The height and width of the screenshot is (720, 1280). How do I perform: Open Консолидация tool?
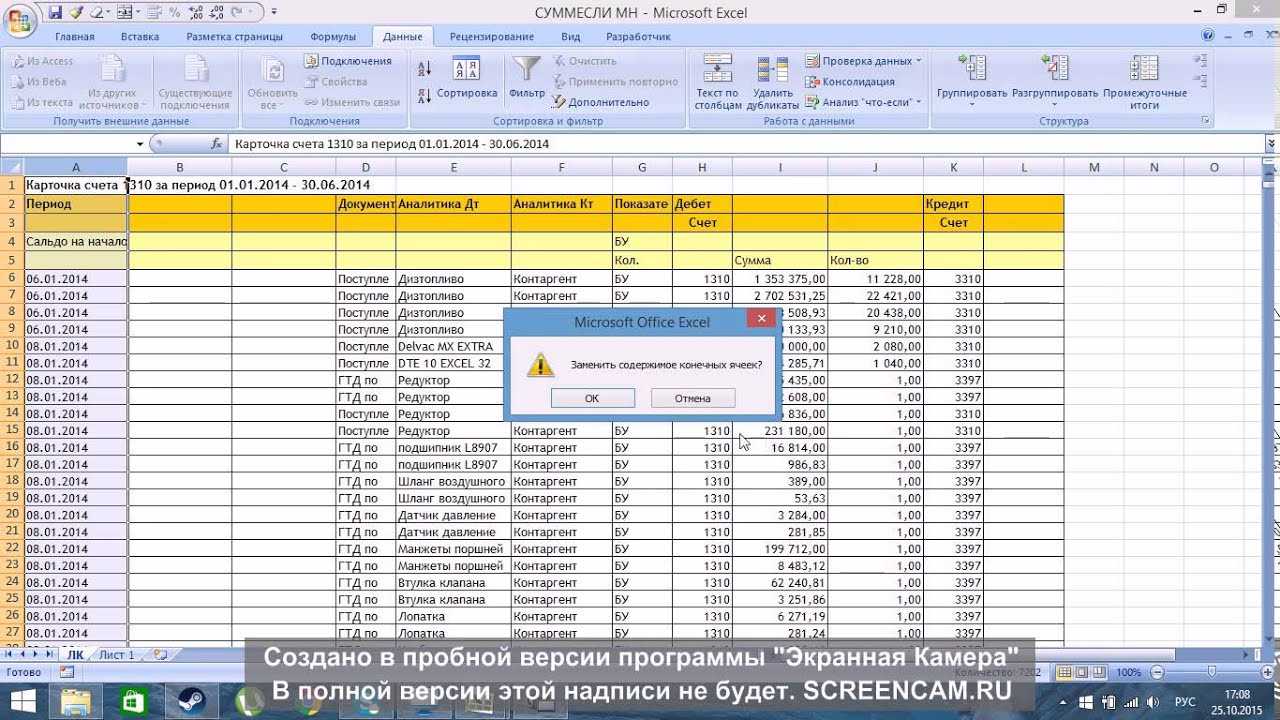[x=850, y=81]
